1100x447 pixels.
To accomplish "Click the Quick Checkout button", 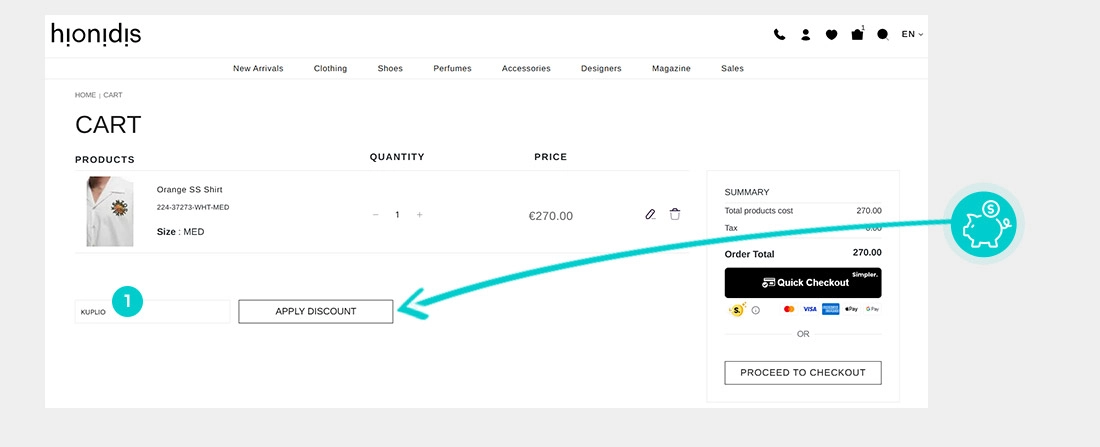I will point(803,283).
